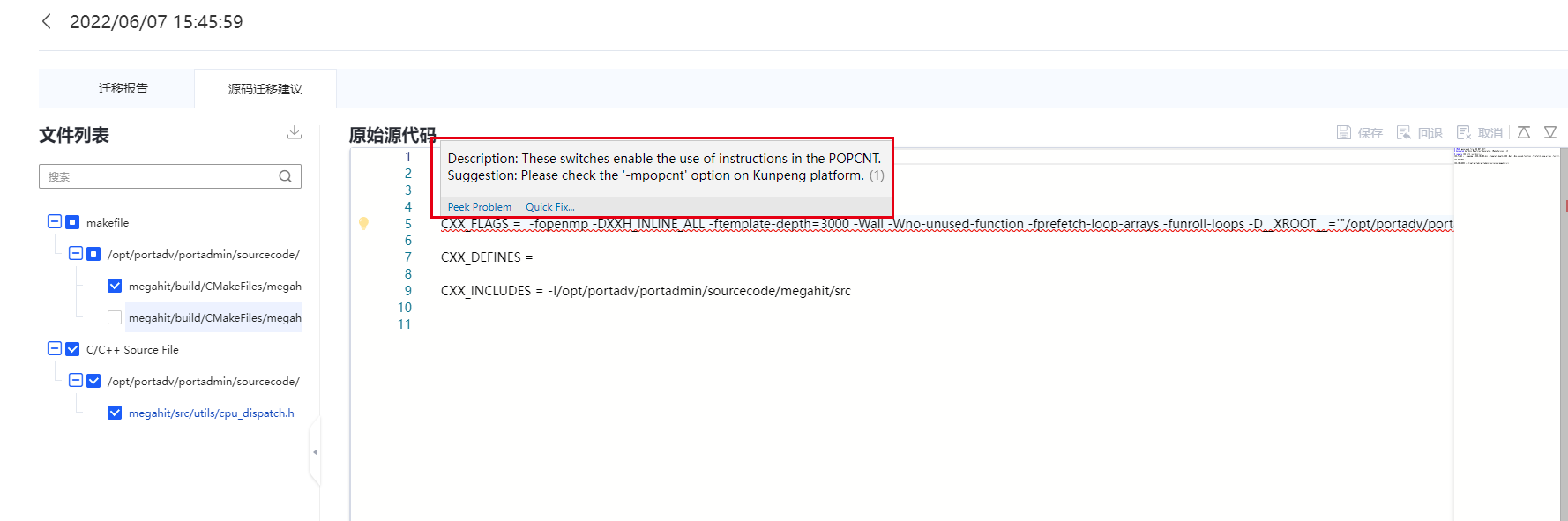This screenshot has width=1568, height=521.
Task: Click the Peek Problem link
Action: [479, 207]
